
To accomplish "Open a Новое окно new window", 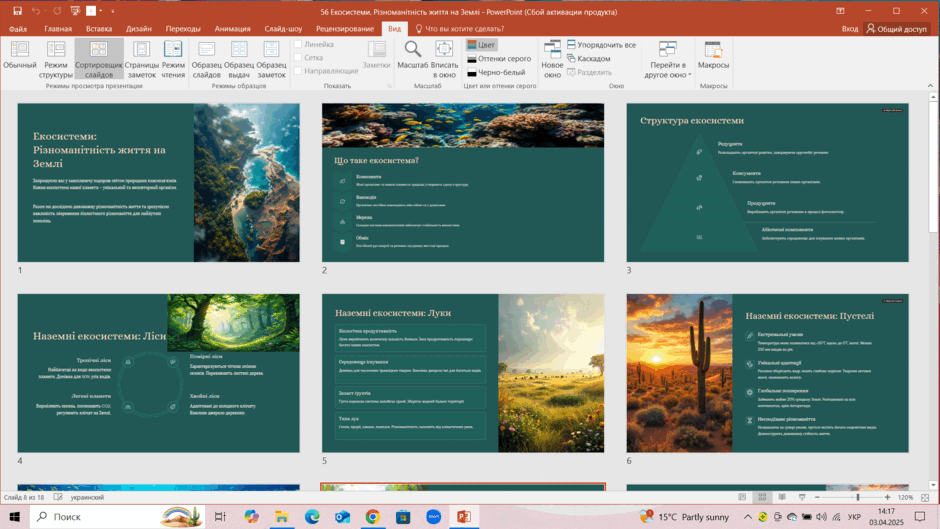I will [552, 59].
